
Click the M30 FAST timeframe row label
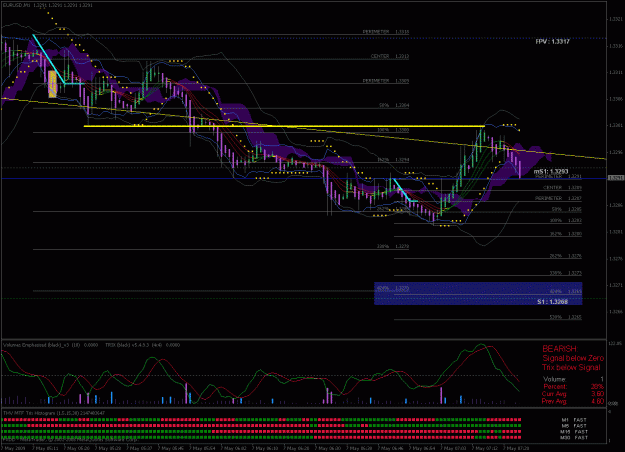pyautogui.click(x=574, y=438)
